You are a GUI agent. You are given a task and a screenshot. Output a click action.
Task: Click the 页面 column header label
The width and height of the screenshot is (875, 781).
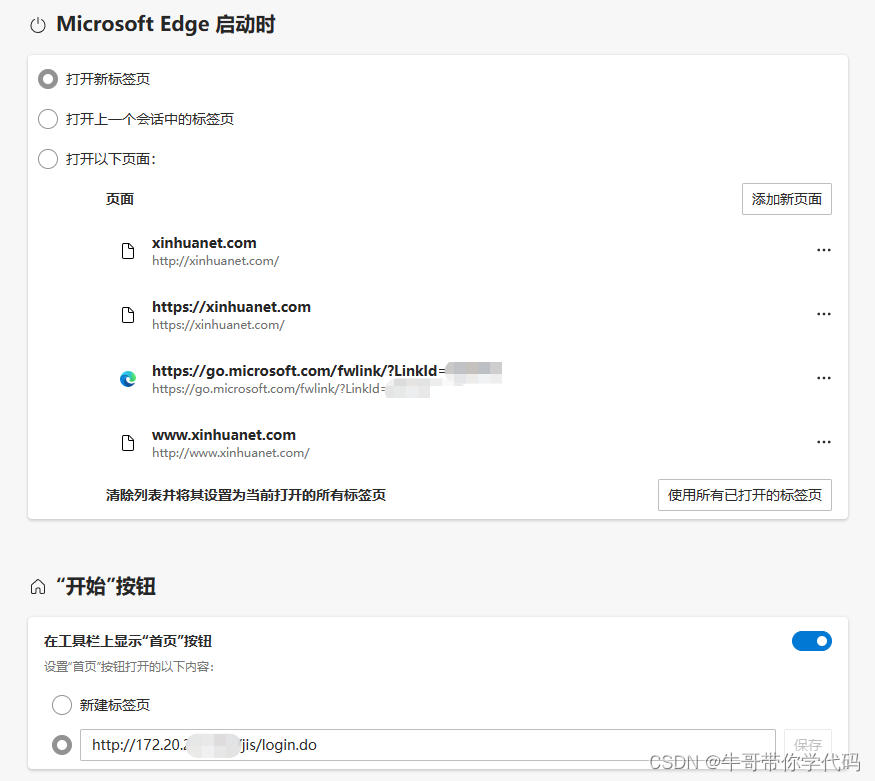point(120,199)
